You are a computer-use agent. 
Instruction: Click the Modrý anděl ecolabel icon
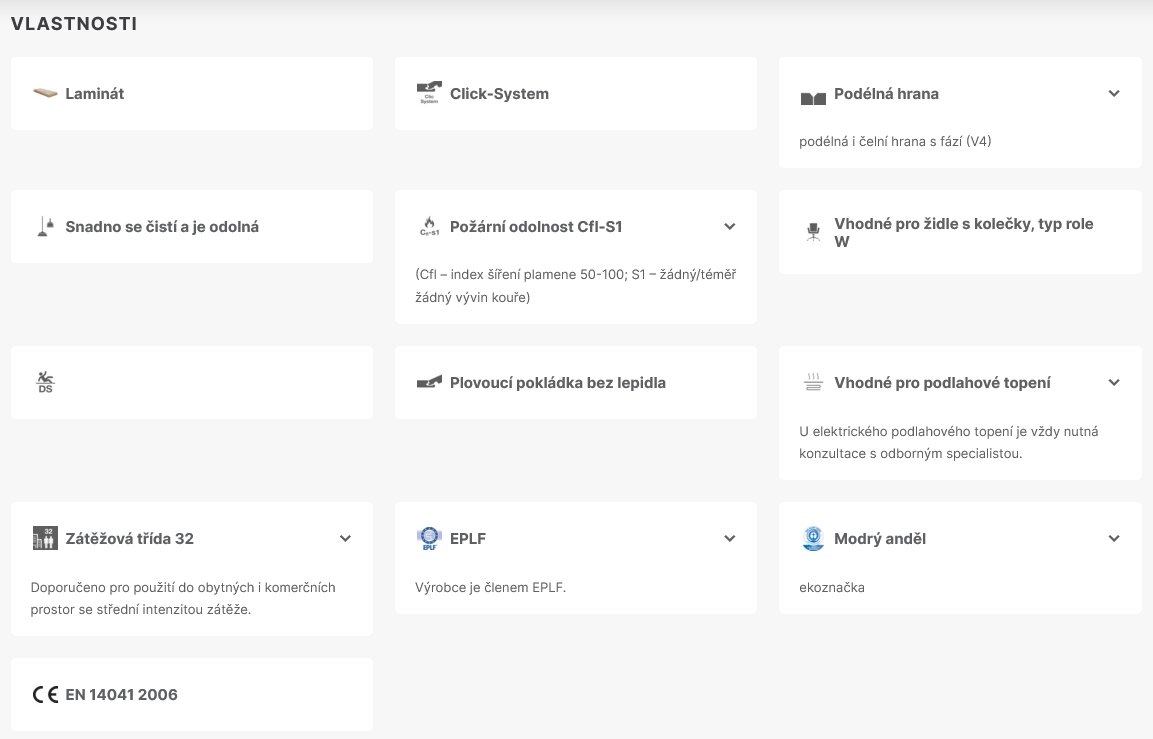click(813, 538)
